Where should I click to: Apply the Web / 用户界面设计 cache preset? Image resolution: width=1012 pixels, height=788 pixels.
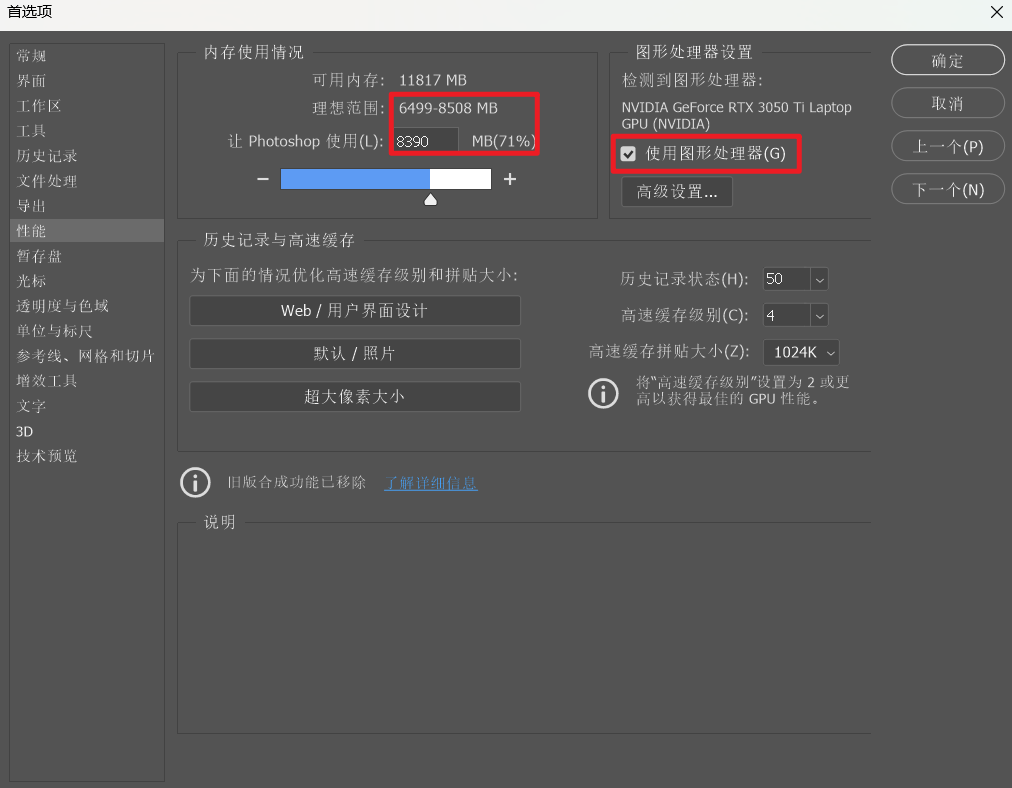(355, 310)
